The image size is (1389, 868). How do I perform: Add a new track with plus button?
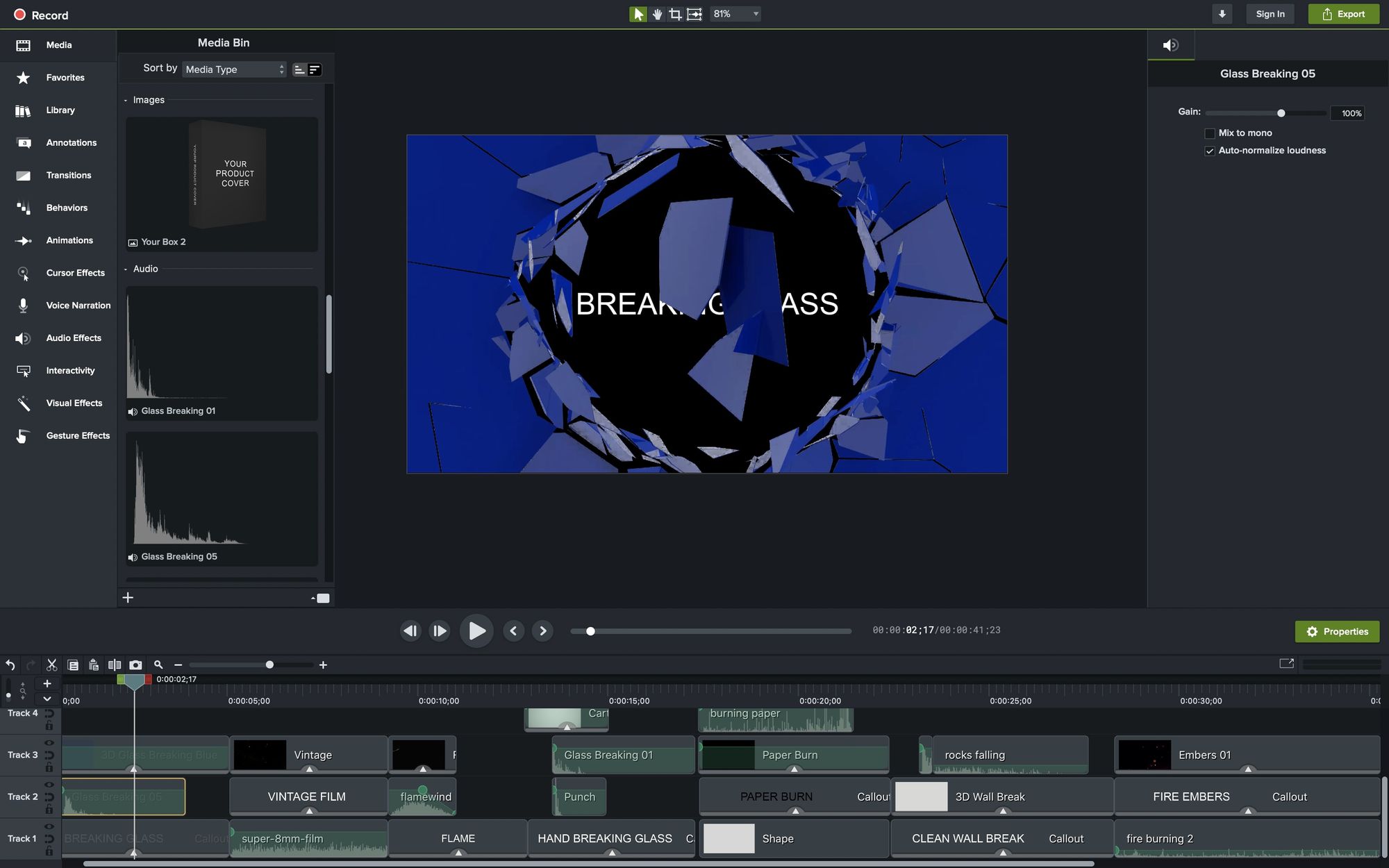click(47, 684)
